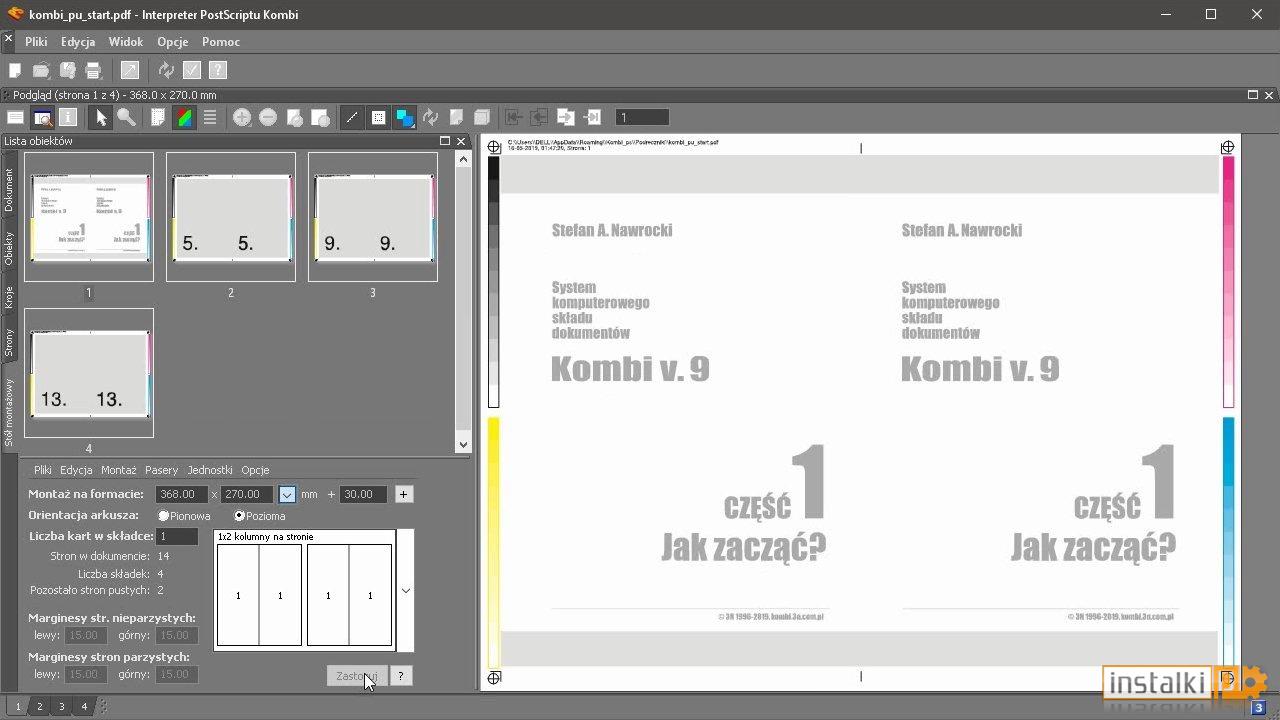Switch to bottom page tab 4
The width and height of the screenshot is (1280, 720).
pos(84,706)
